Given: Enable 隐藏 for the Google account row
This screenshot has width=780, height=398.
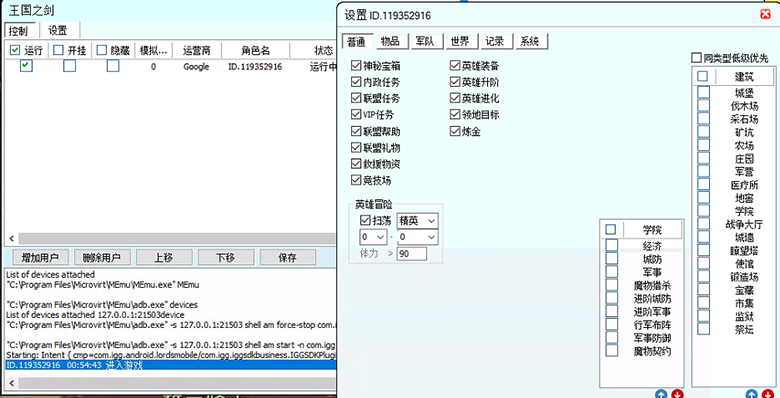Looking at the screenshot, I should click(x=113, y=66).
